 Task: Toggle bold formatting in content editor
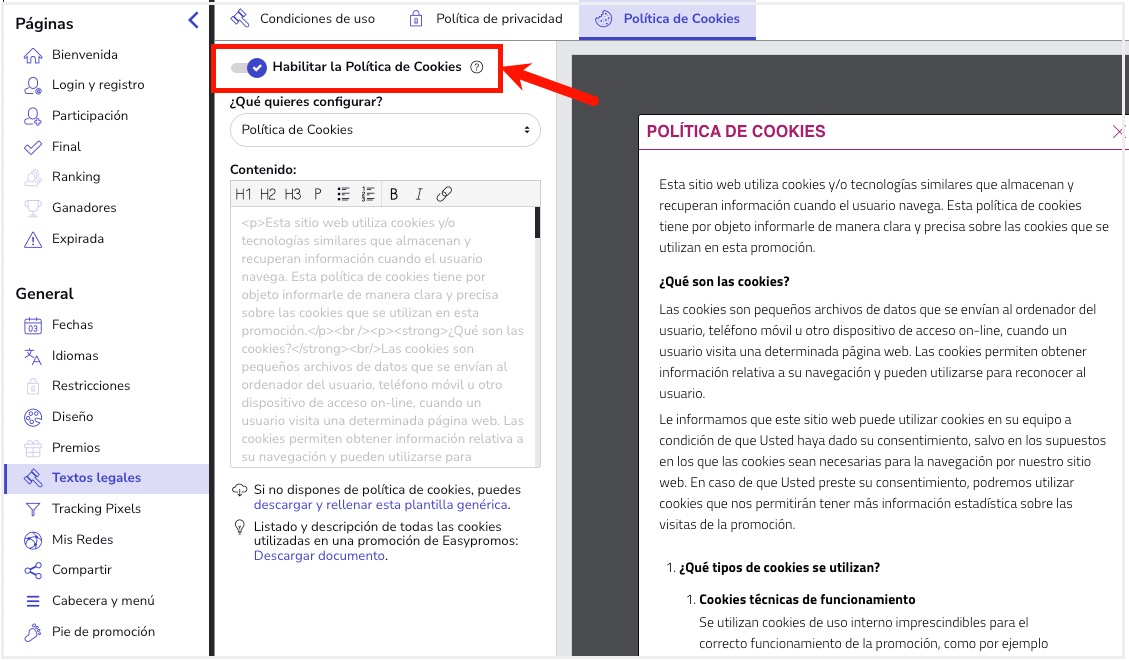point(394,194)
